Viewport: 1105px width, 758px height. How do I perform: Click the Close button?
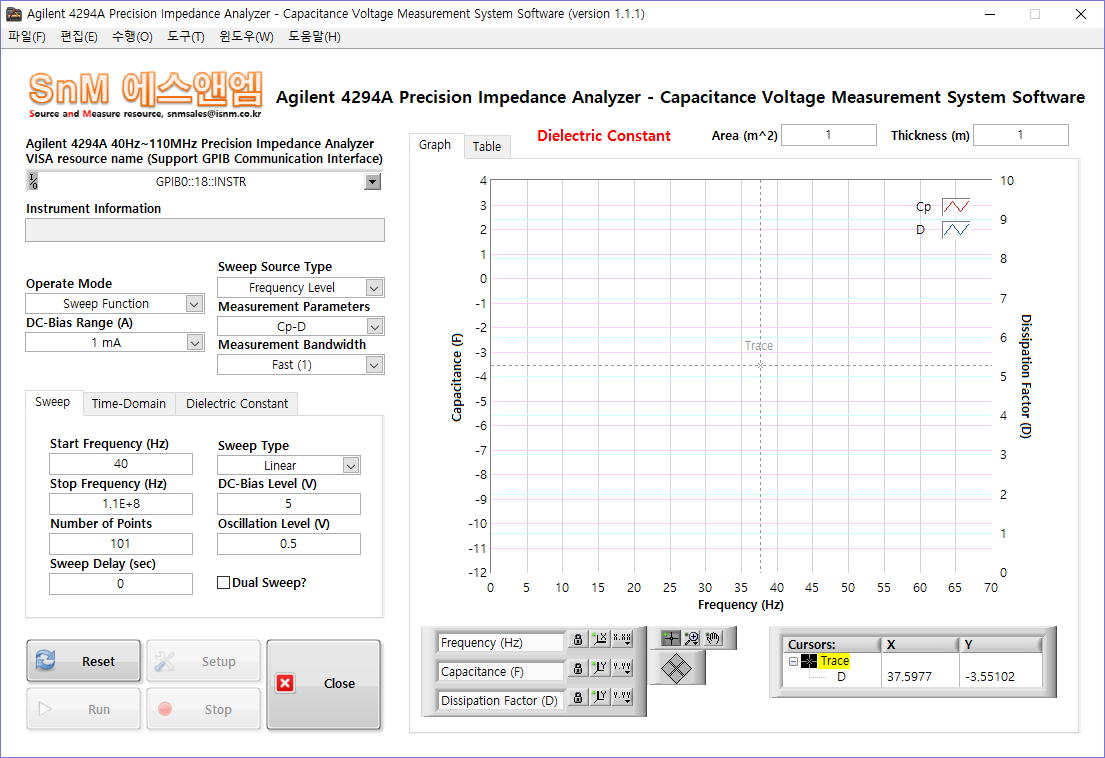(x=323, y=685)
